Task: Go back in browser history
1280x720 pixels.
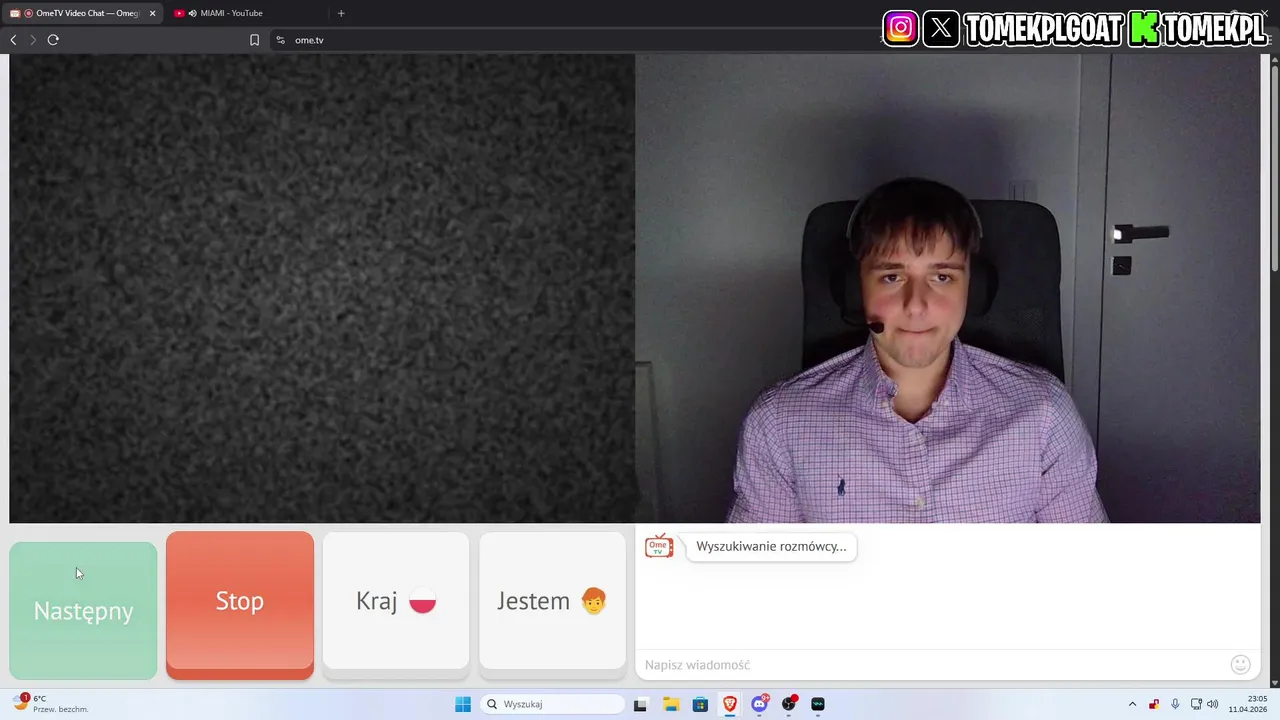Action: (13, 40)
